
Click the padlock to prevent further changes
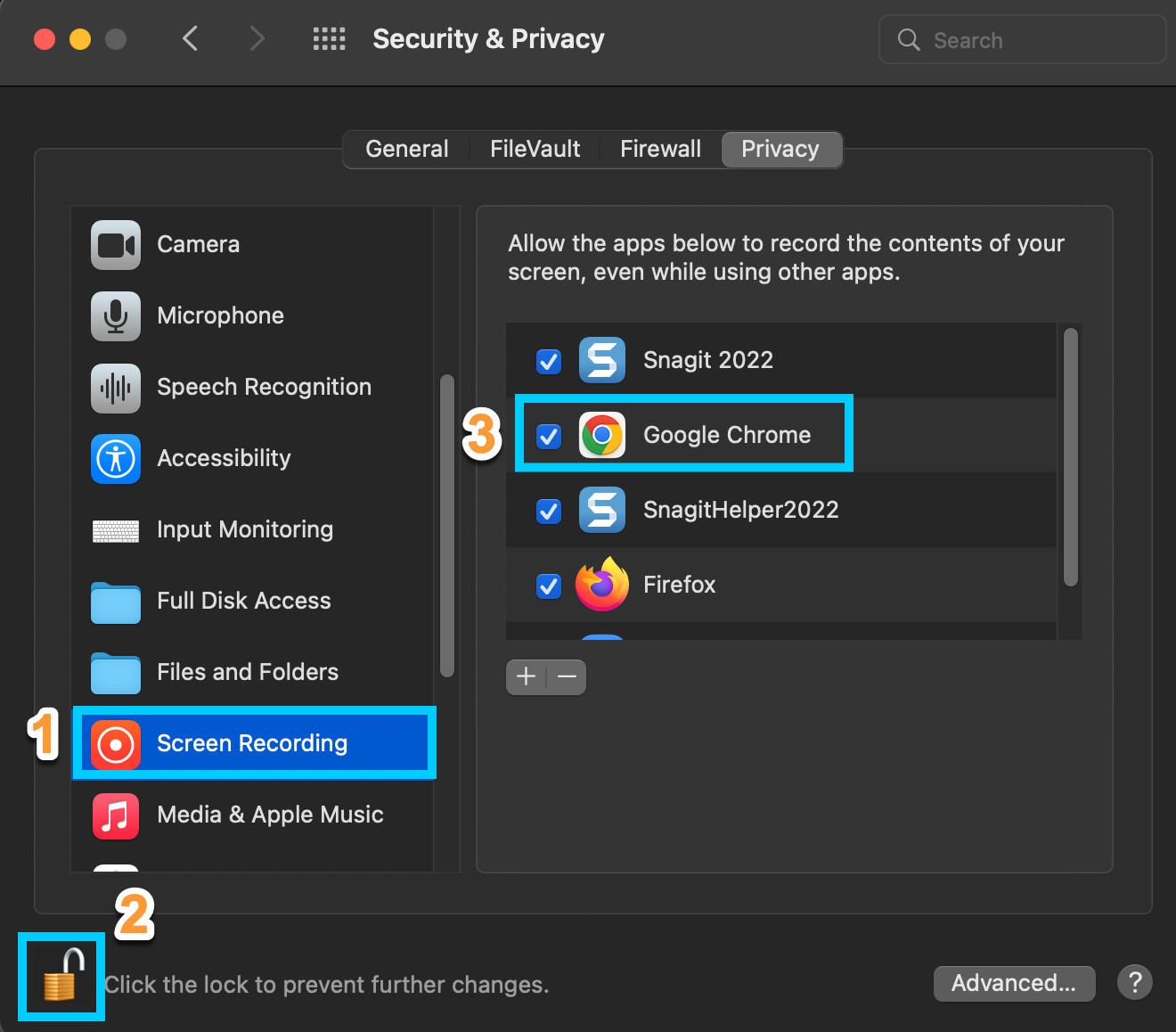63,974
